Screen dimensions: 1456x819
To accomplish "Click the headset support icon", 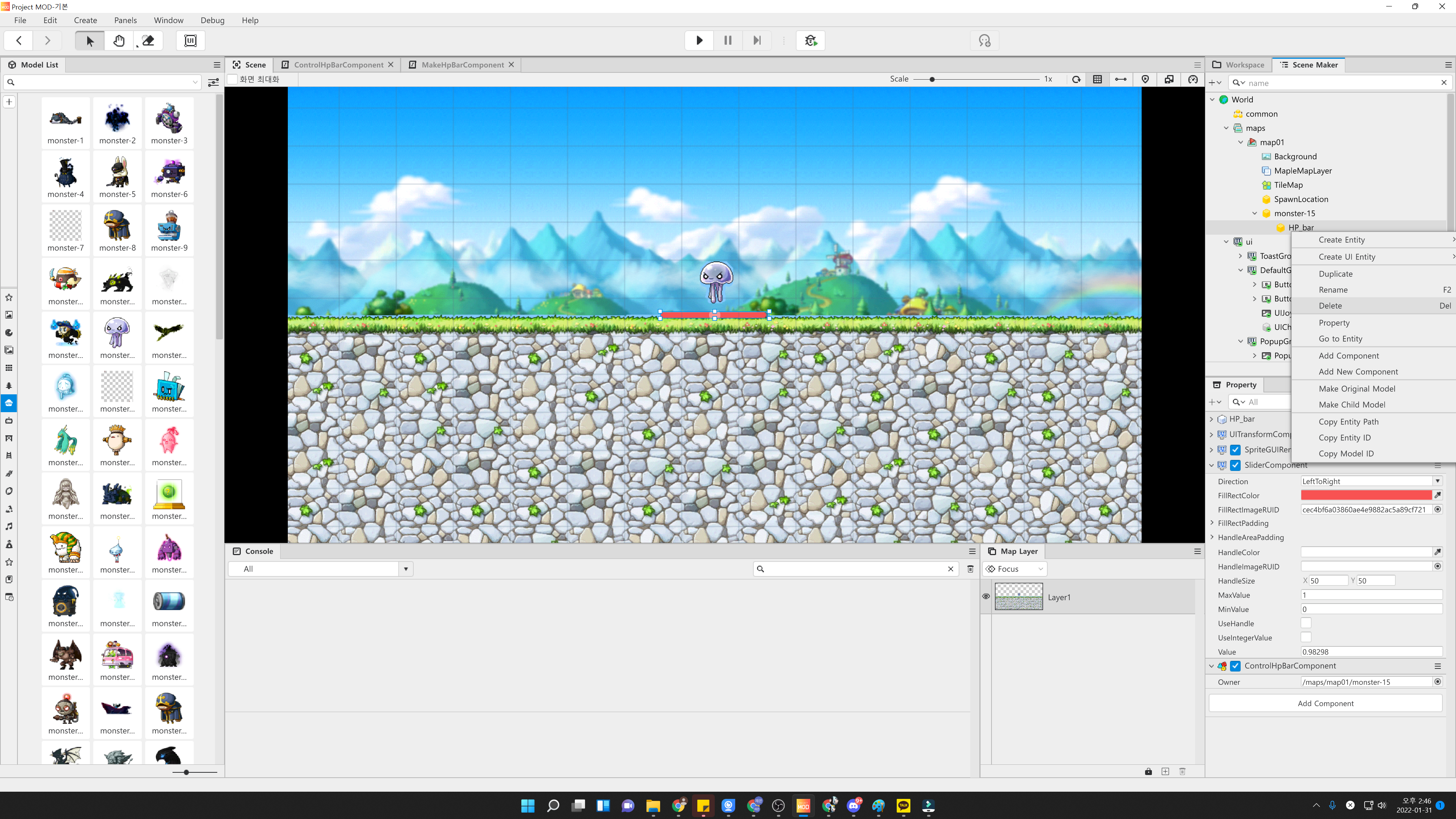I will tap(985, 41).
